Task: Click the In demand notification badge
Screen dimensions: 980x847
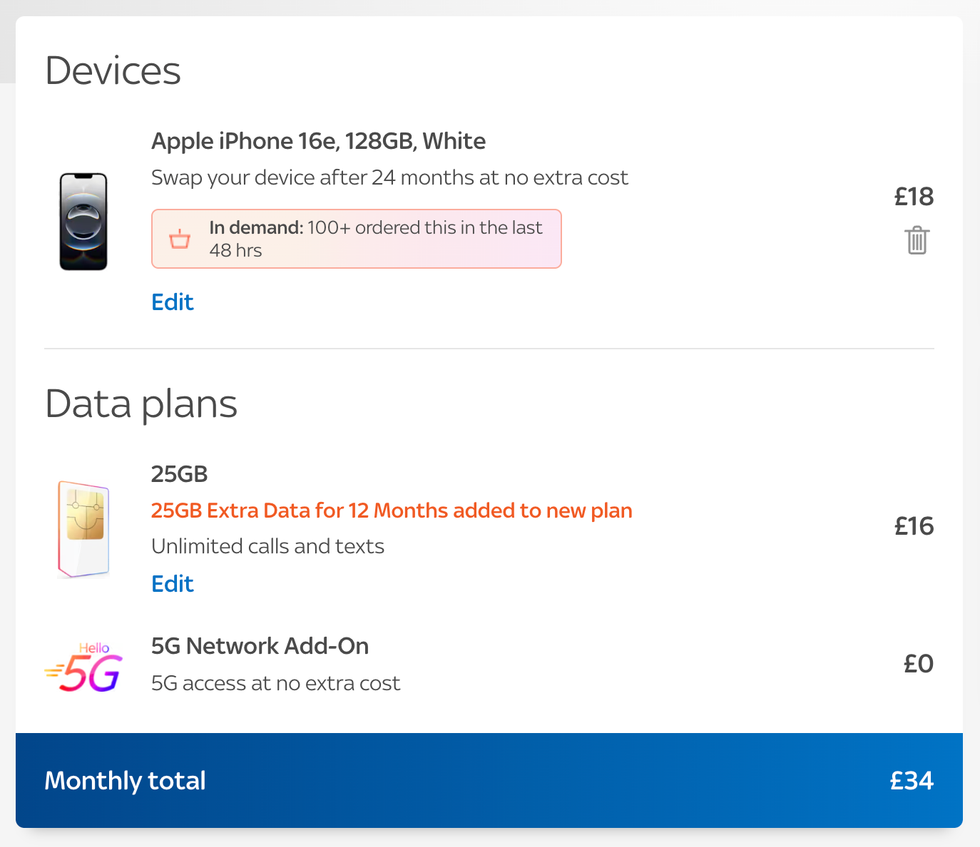Action: coord(356,239)
